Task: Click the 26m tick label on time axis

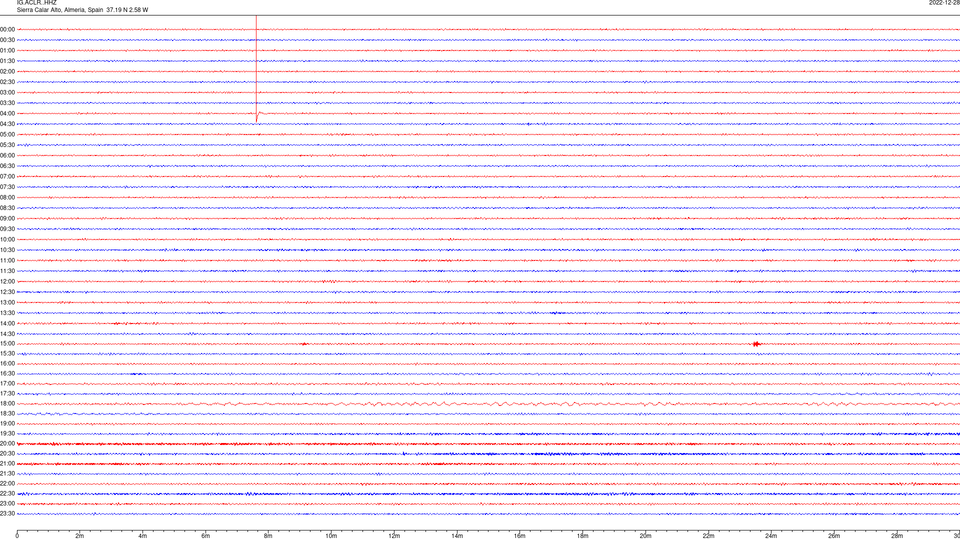Action: click(834, 536)
